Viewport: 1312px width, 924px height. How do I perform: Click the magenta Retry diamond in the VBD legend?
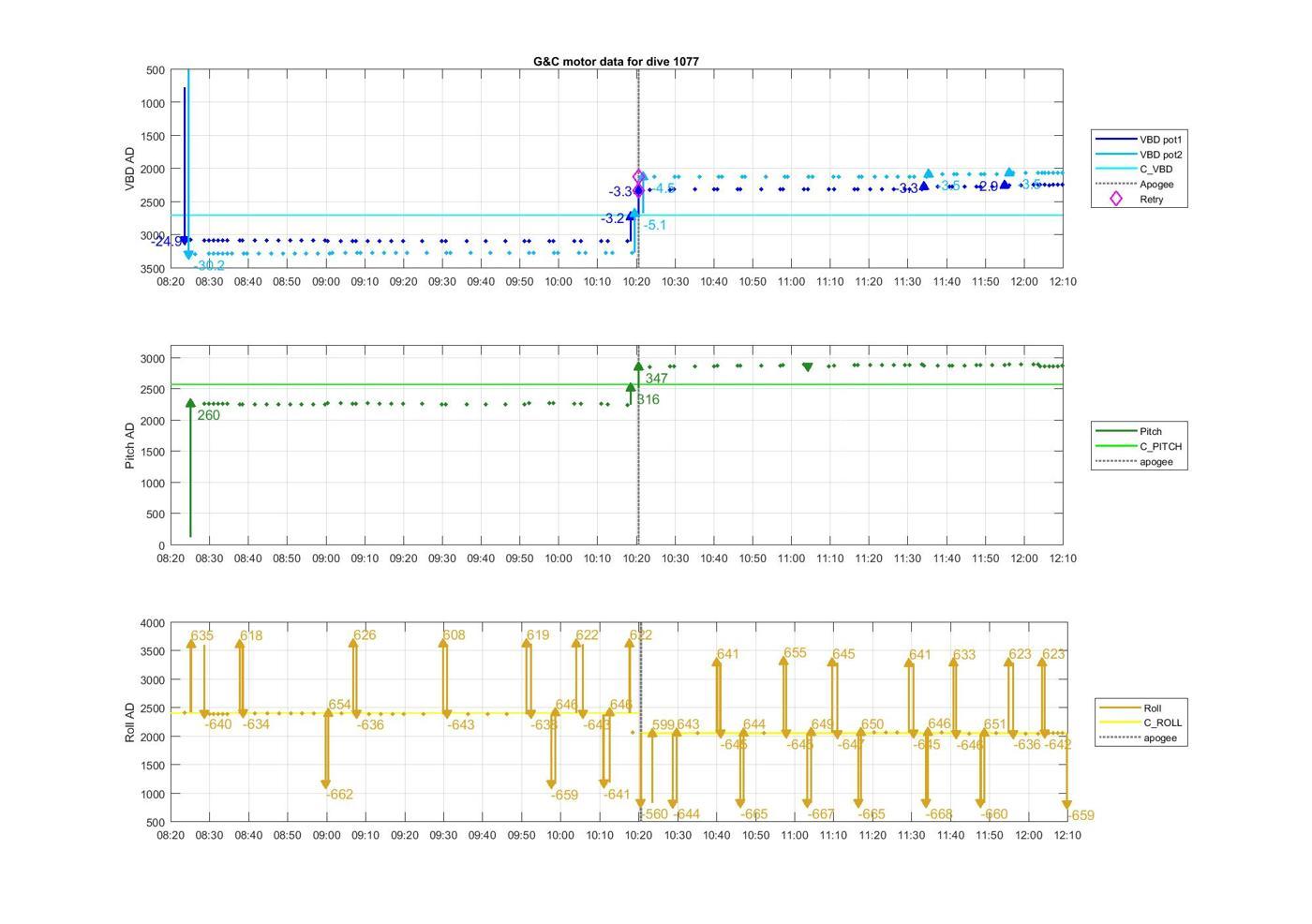point(1115,199)
